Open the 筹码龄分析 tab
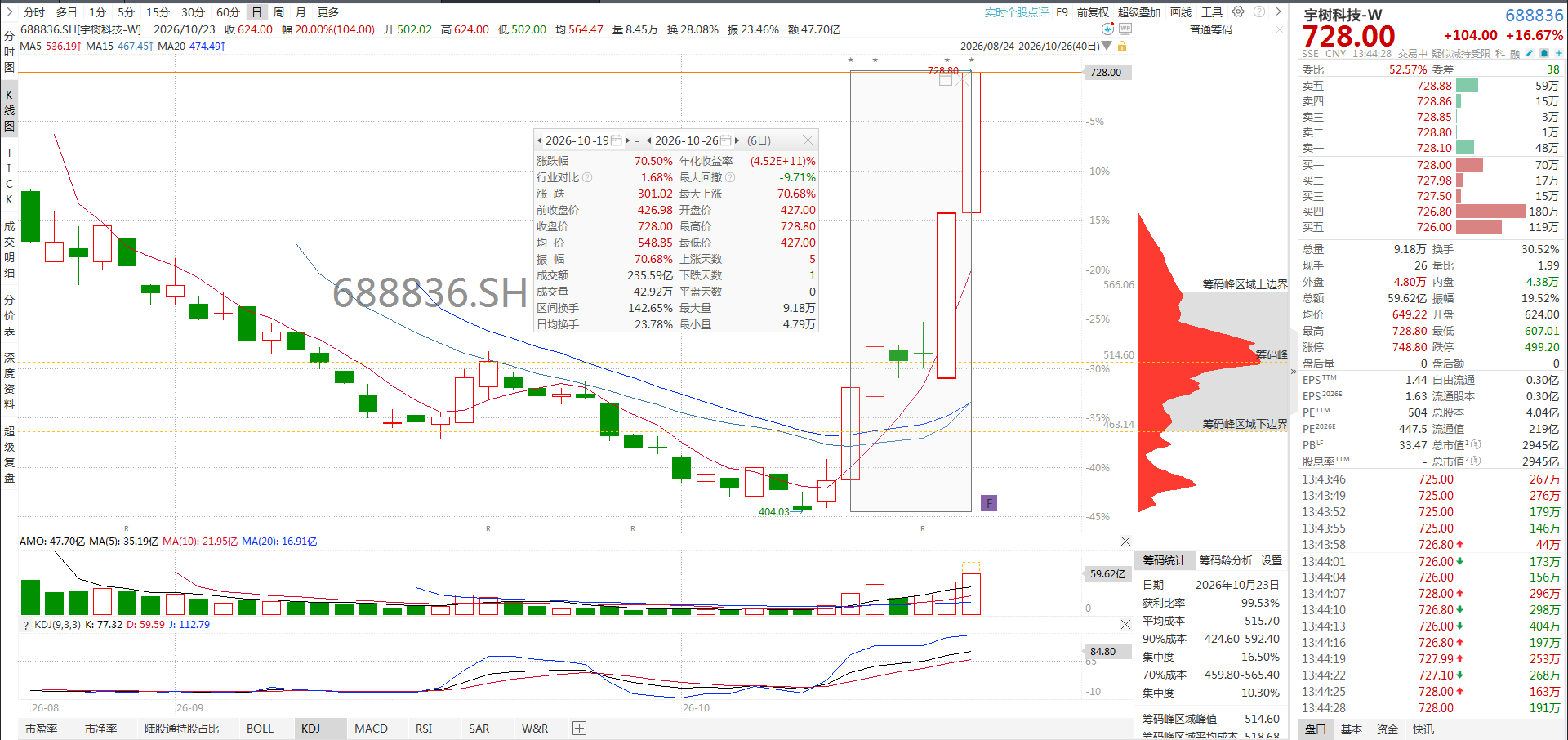 [1226, 560]
